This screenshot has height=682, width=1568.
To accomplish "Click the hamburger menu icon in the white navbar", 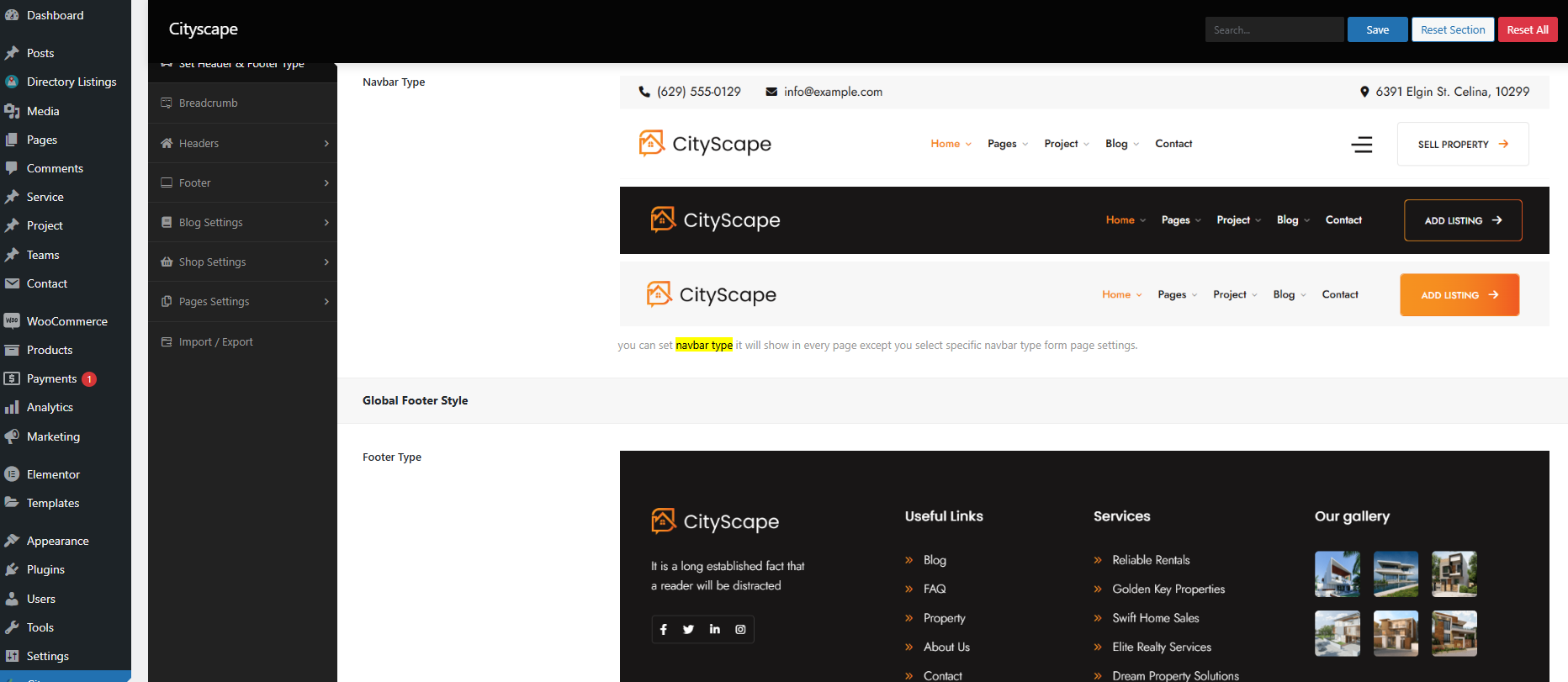I will (x=1362, y=145).
